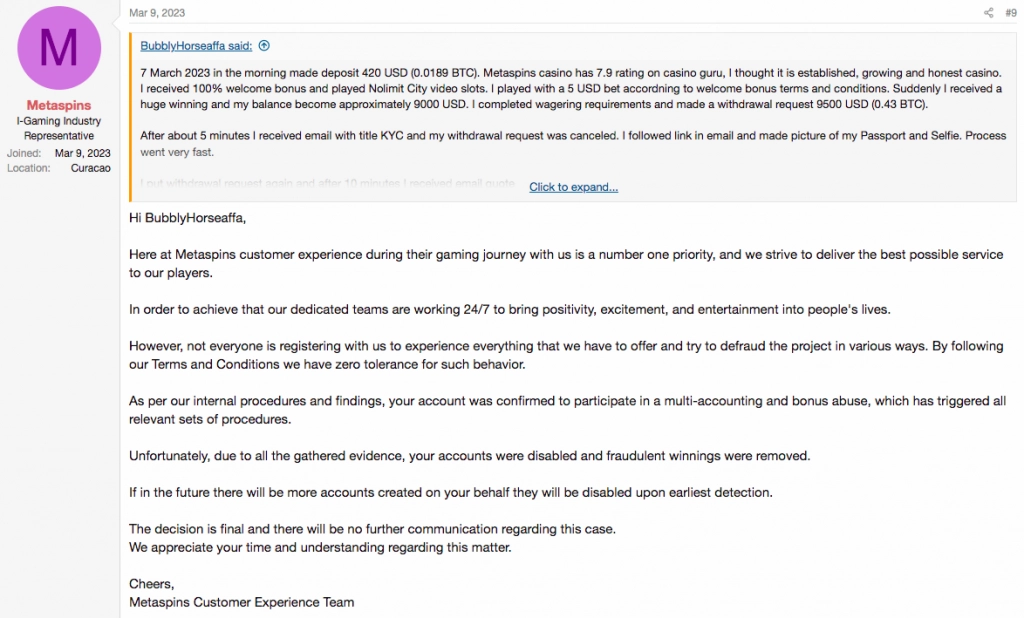Open permalink #9 for this post
Screen dimensions: 1024x618
[x=1009, y=13]
